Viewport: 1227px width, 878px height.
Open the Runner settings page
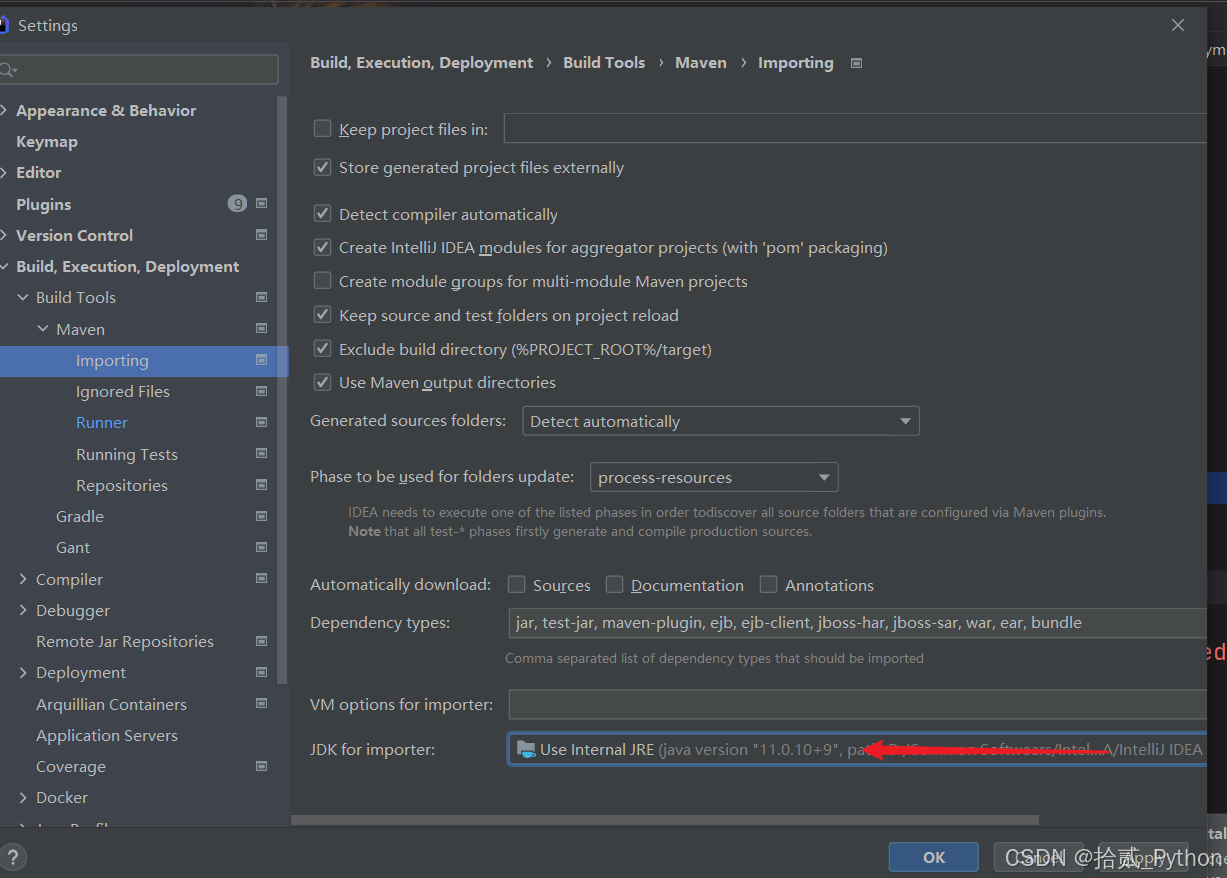tap(102, 422)
